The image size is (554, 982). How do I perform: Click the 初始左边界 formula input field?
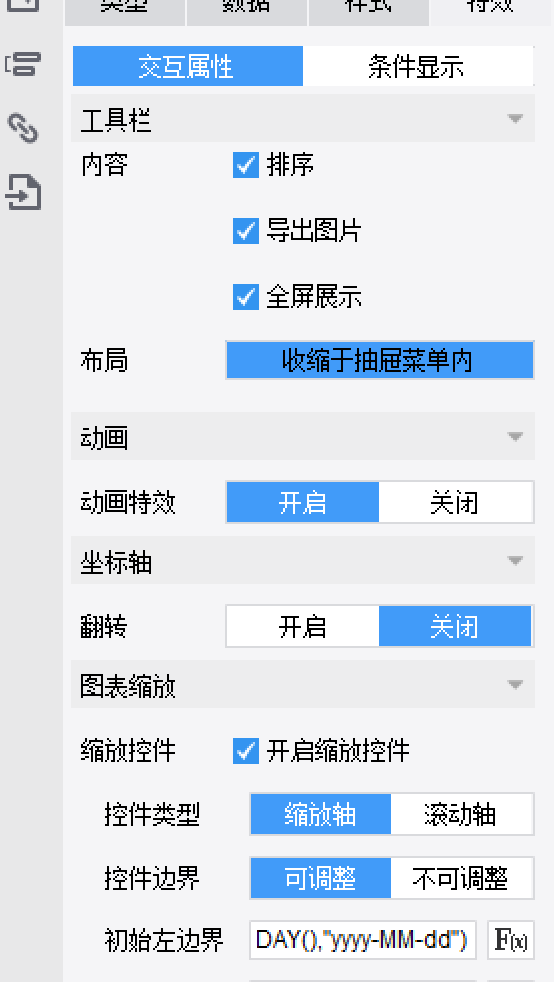(363, 939)
